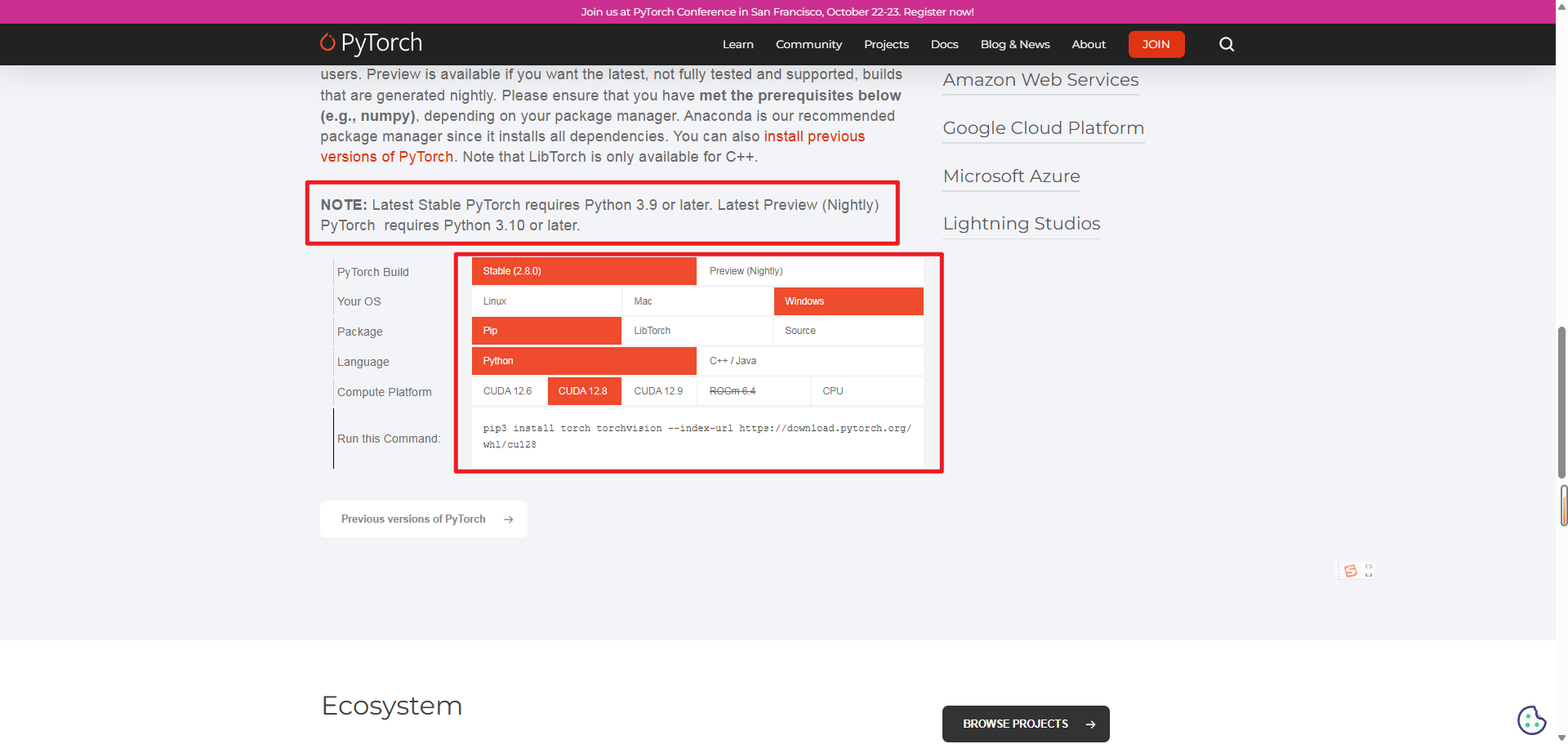This screenshot has width=1568, height=744.
Task: Click the arrow in Browse Projects button
Action: 1090,724
